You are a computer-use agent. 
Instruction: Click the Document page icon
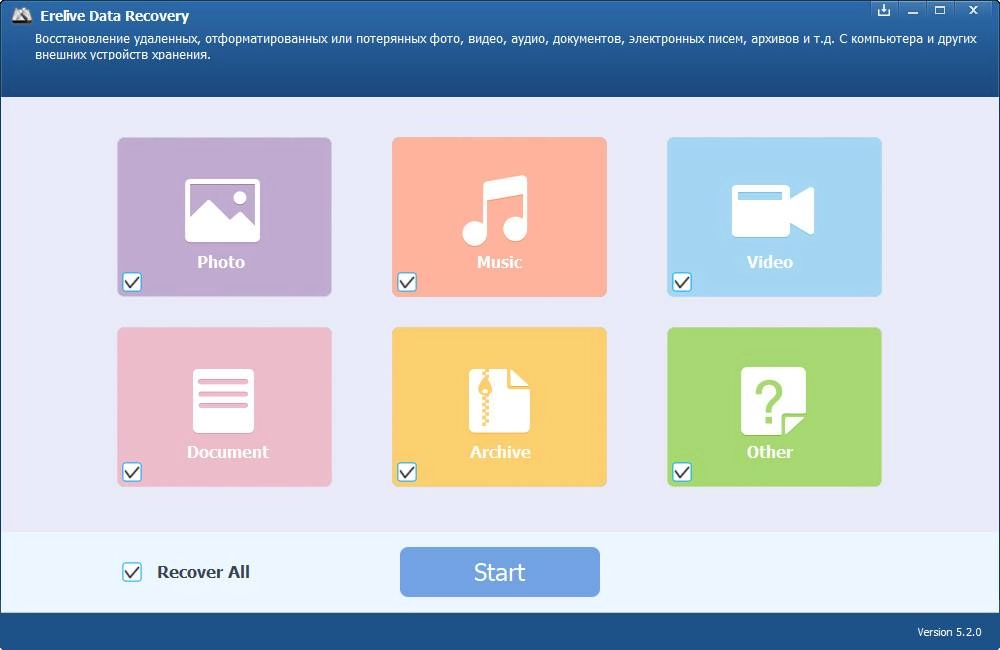tap(223, 401)
